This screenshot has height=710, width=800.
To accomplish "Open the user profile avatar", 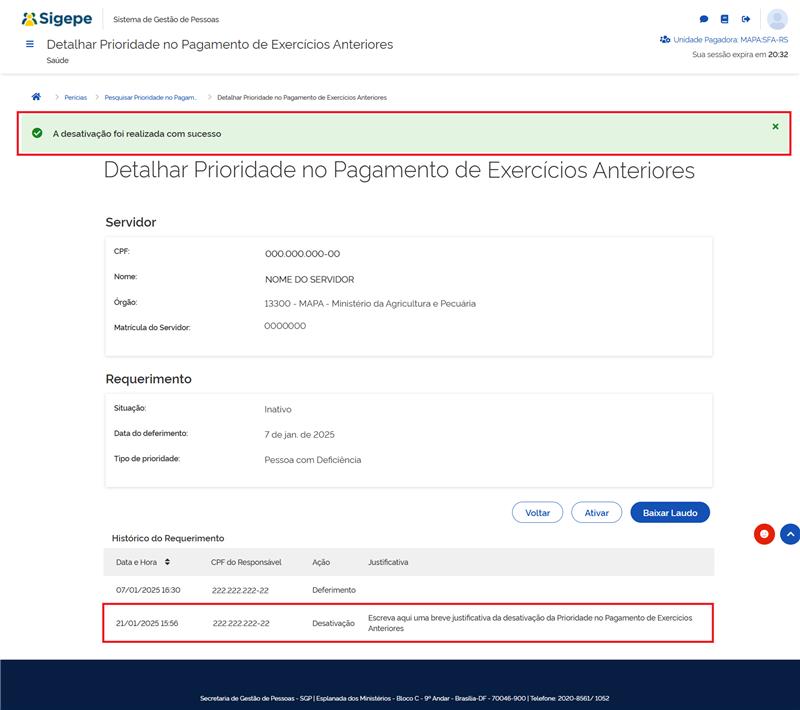I will coord(777,19).
